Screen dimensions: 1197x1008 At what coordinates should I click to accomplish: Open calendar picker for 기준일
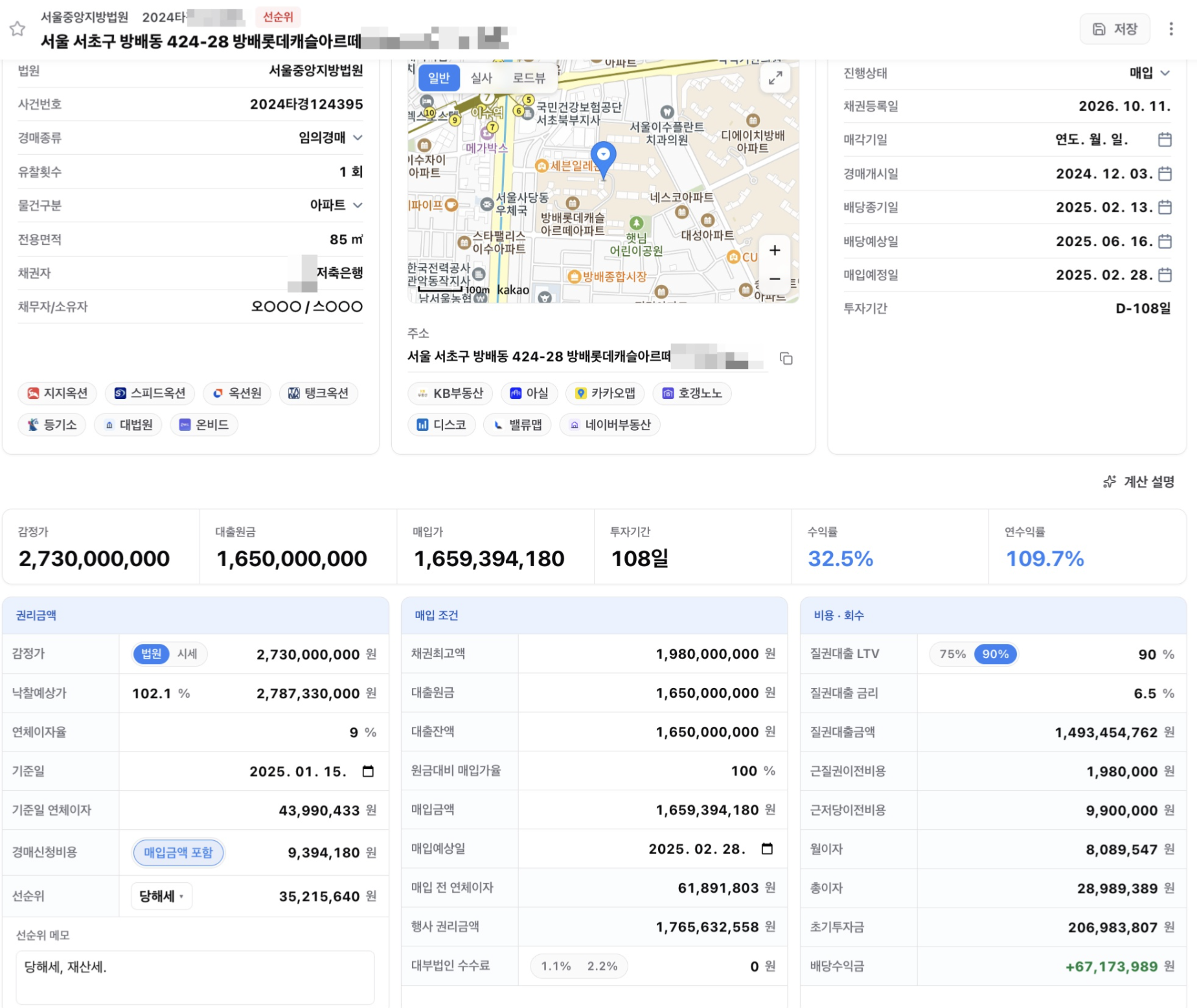point(368,771)
